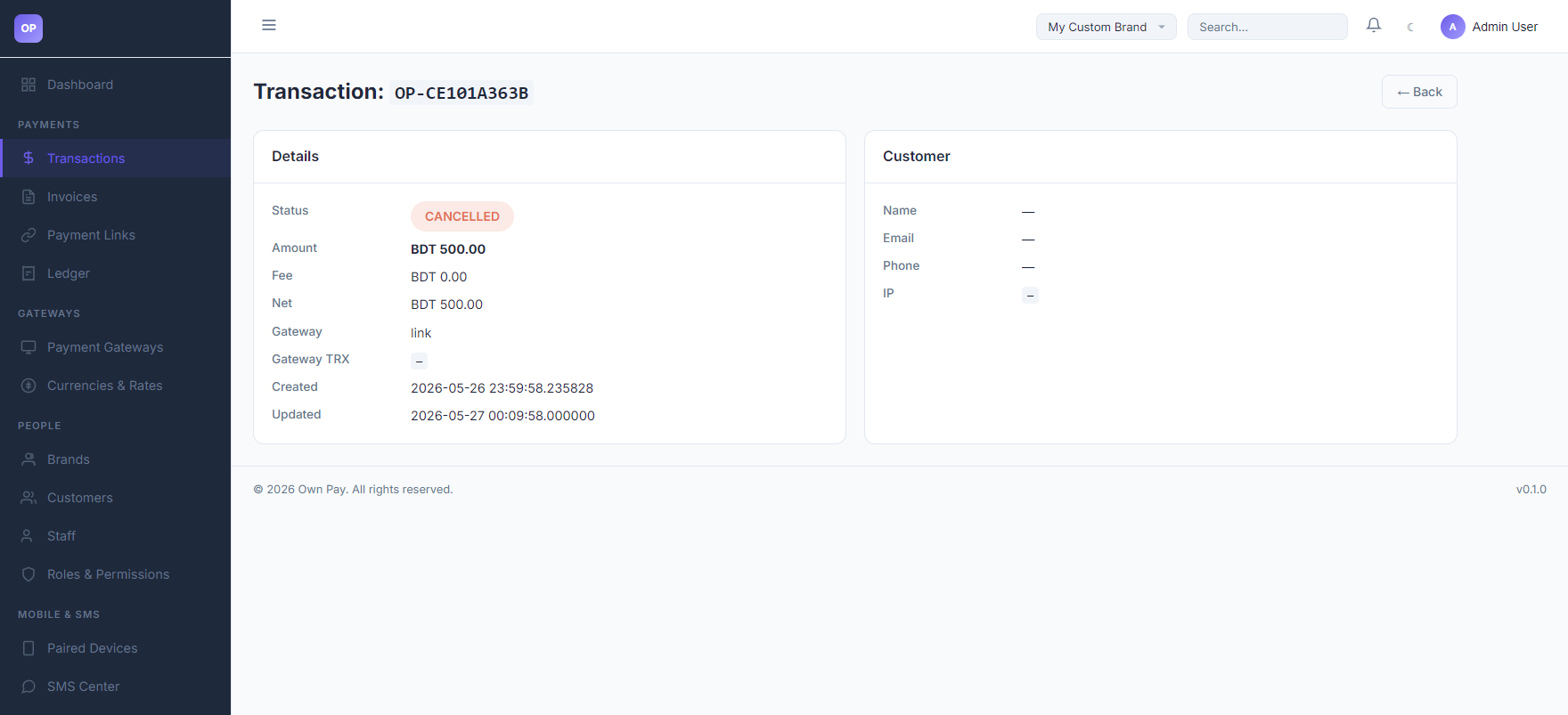Click the Gateway TRX dash badge
The width and height of the screenshot is (1568, 715).
tap(419, 361)
